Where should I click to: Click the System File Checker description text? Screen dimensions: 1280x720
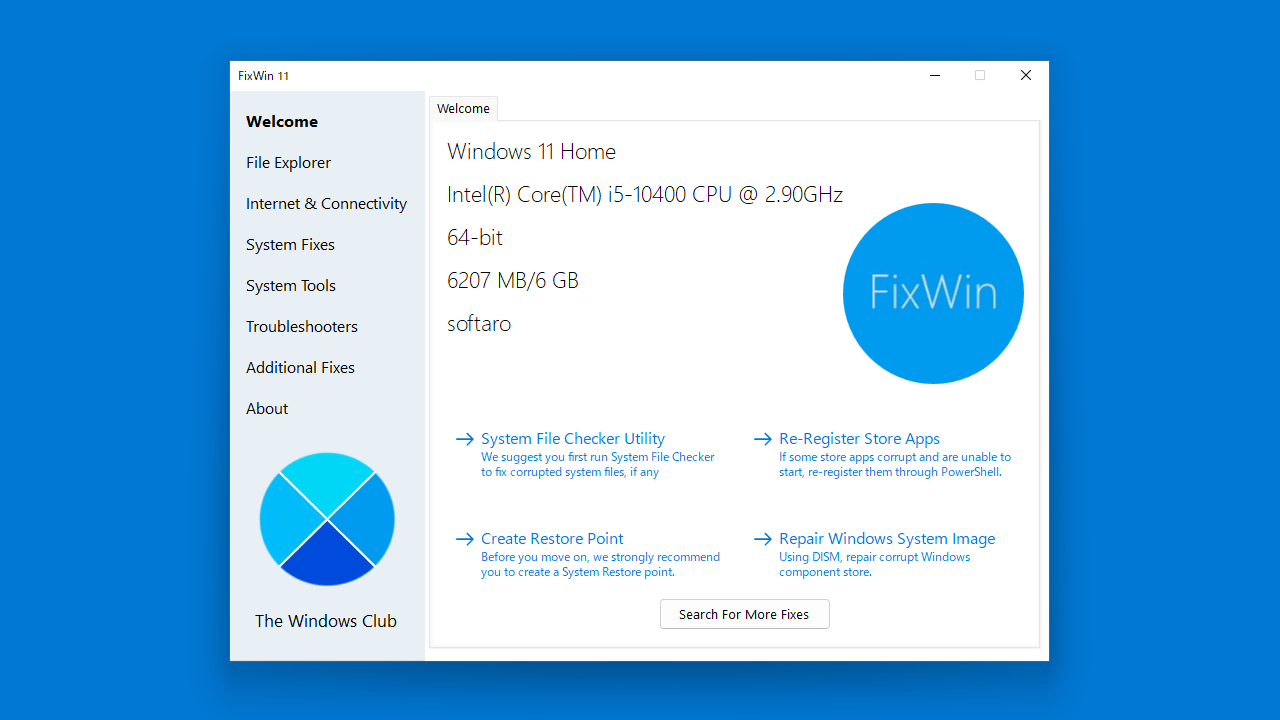point(598,464)
